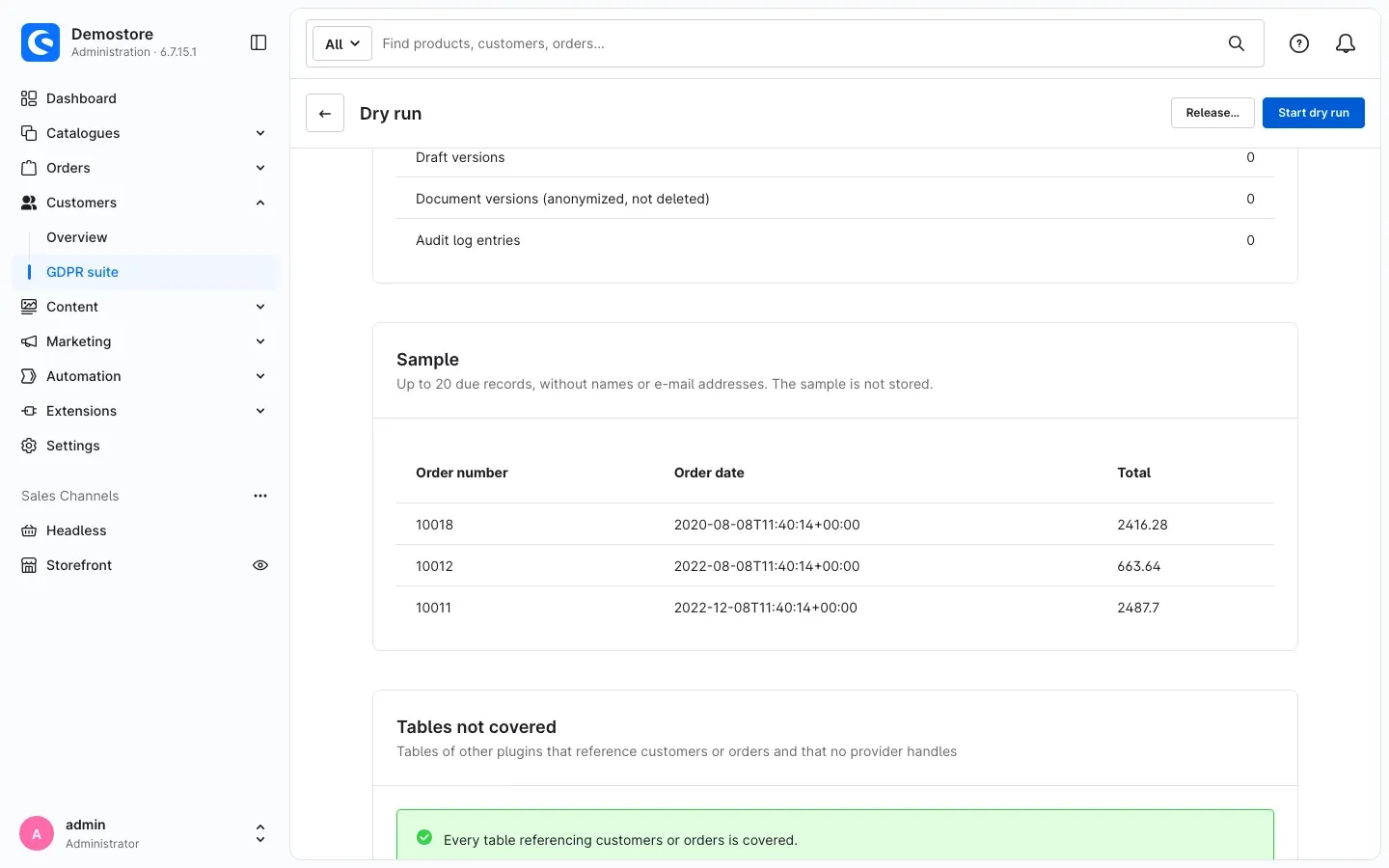Click the admin avatar circle
Image resolution: width=1389 pixels, height=868 pixels.
click(x=37, y=833)
